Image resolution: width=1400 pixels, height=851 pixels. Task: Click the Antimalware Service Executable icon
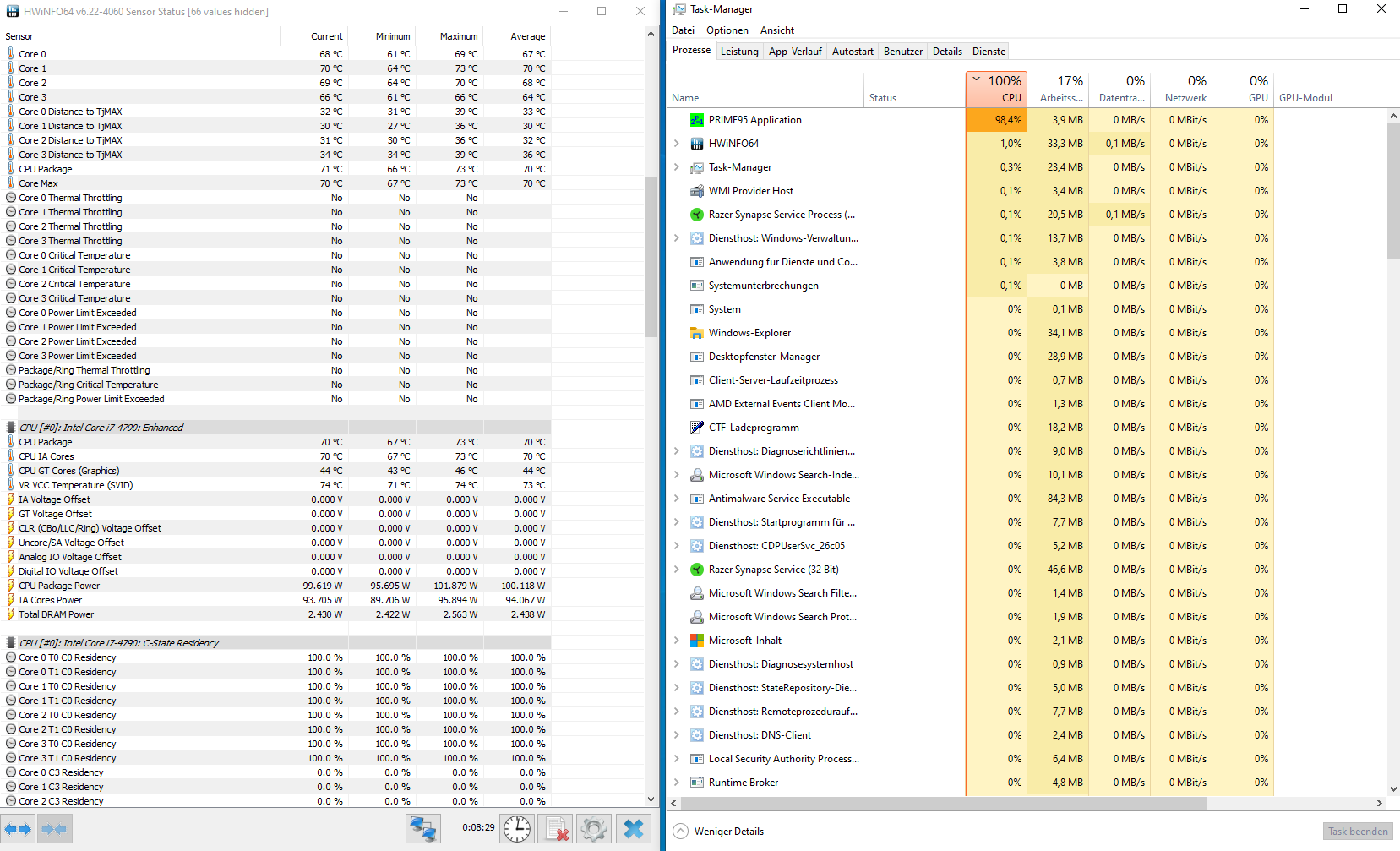point(697,499)
